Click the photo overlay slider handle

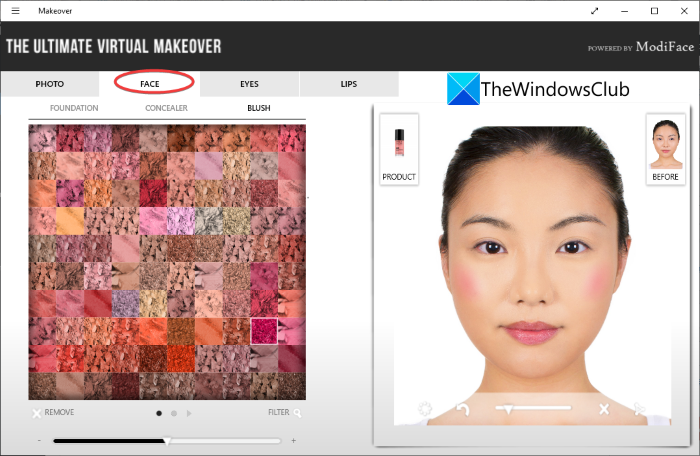pos(508,409)
